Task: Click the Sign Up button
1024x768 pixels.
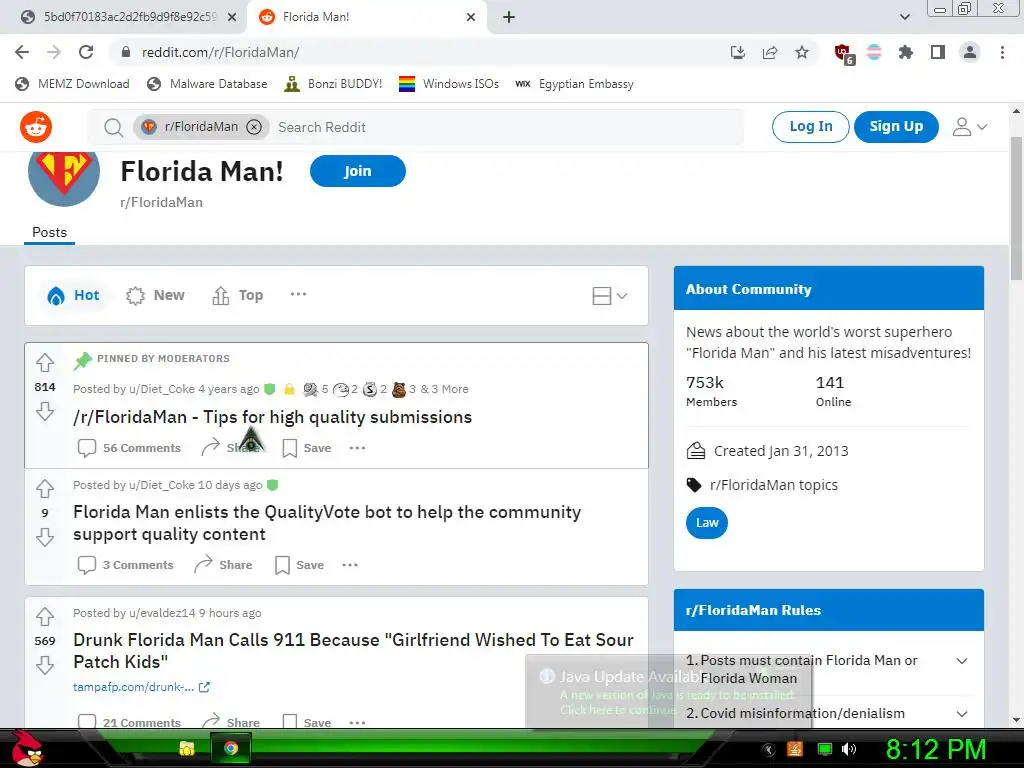Action: (x=896, y=127)
